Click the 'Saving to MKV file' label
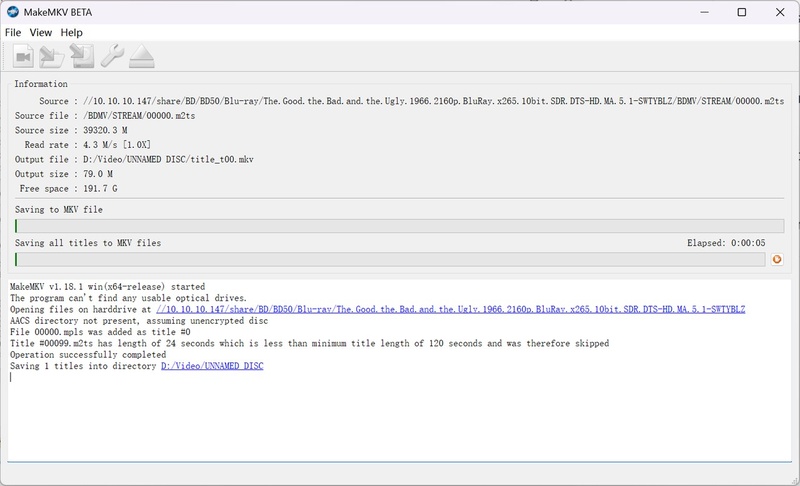Image resolution: width=800 pixels, height=486 pixels. [59, 210]
